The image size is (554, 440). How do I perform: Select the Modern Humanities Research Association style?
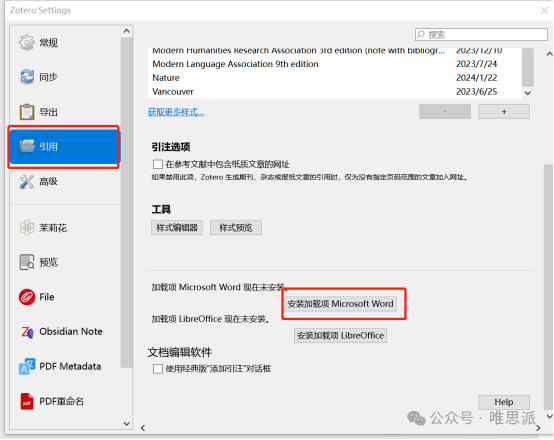tap(334, 52)
